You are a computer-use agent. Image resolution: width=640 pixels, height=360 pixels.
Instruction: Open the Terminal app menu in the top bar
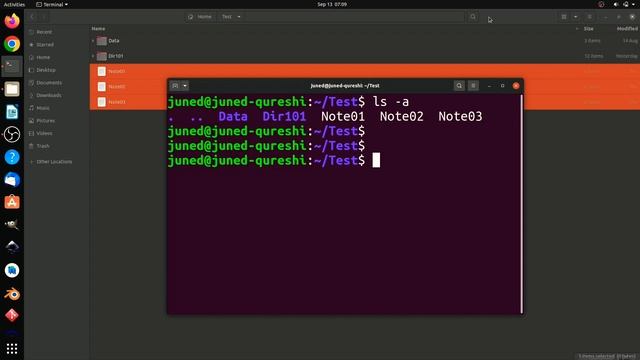click(x=52, y=4)
